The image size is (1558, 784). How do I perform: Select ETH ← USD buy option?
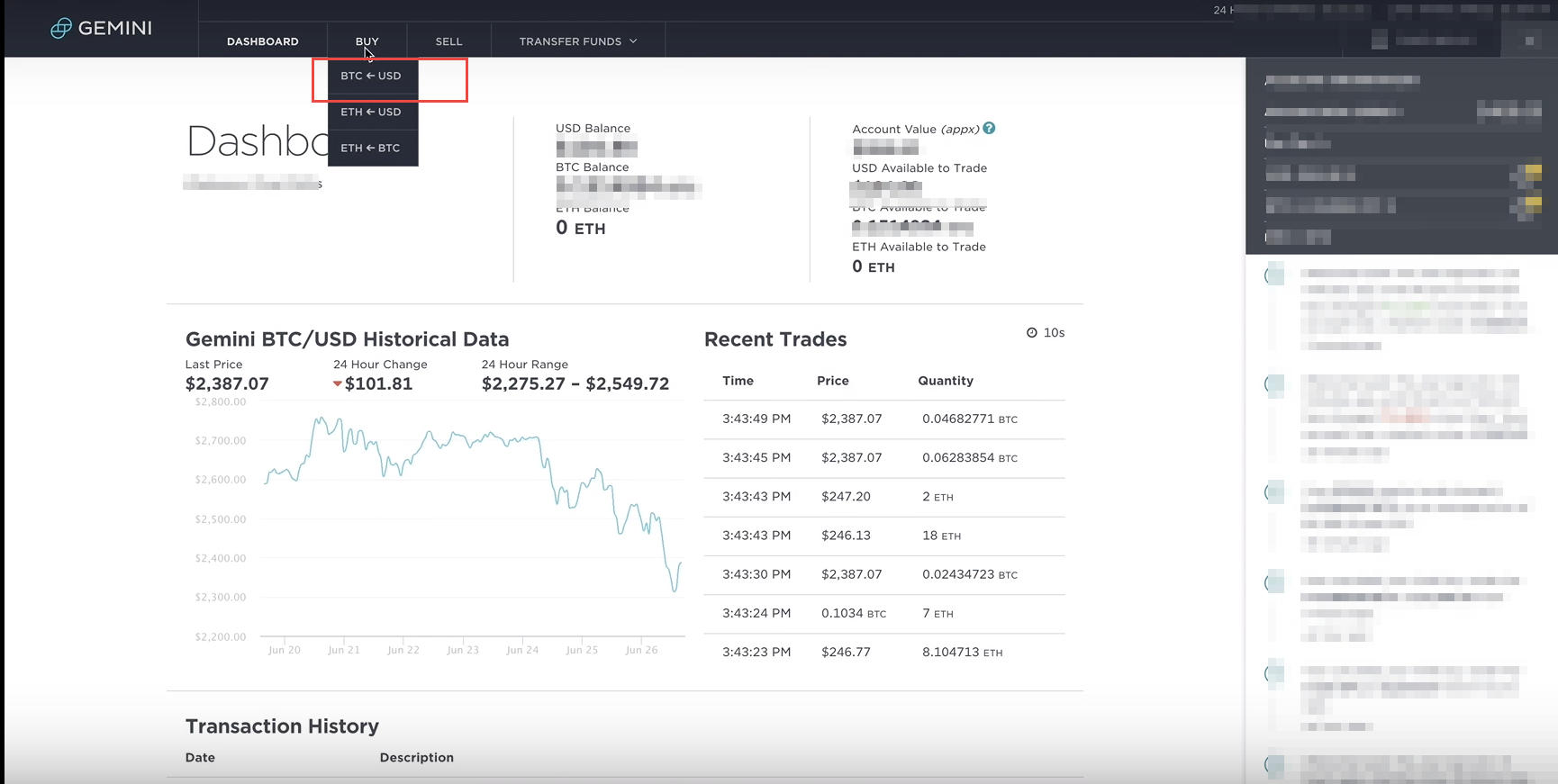click(373, 112)
